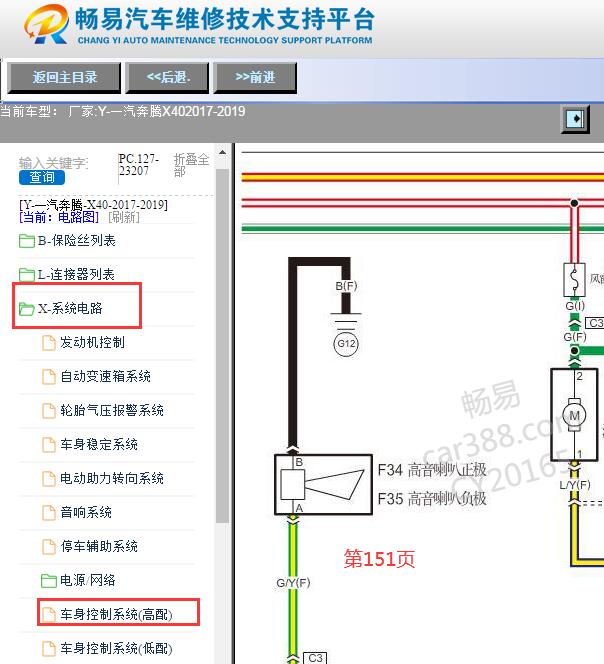
Task: Click the PC.127-23207 text
Action: pyautogui.click(x=139, y=165)
